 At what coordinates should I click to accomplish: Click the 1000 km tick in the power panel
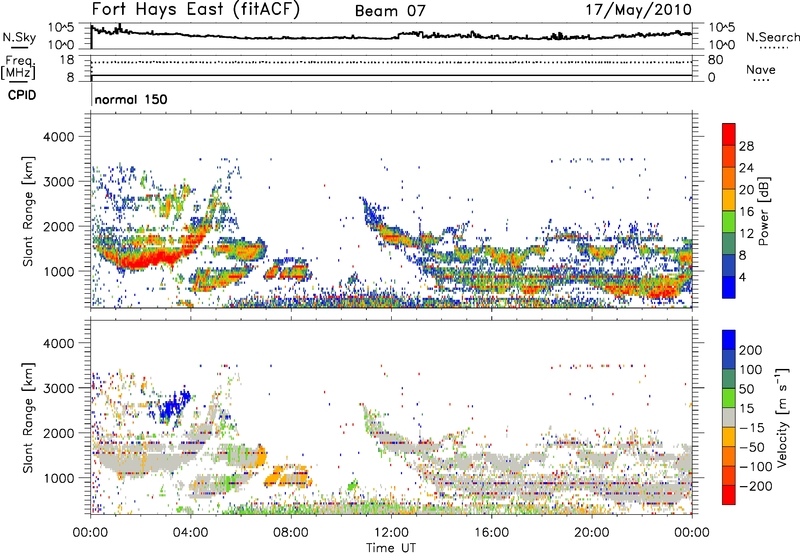(59, 271)
